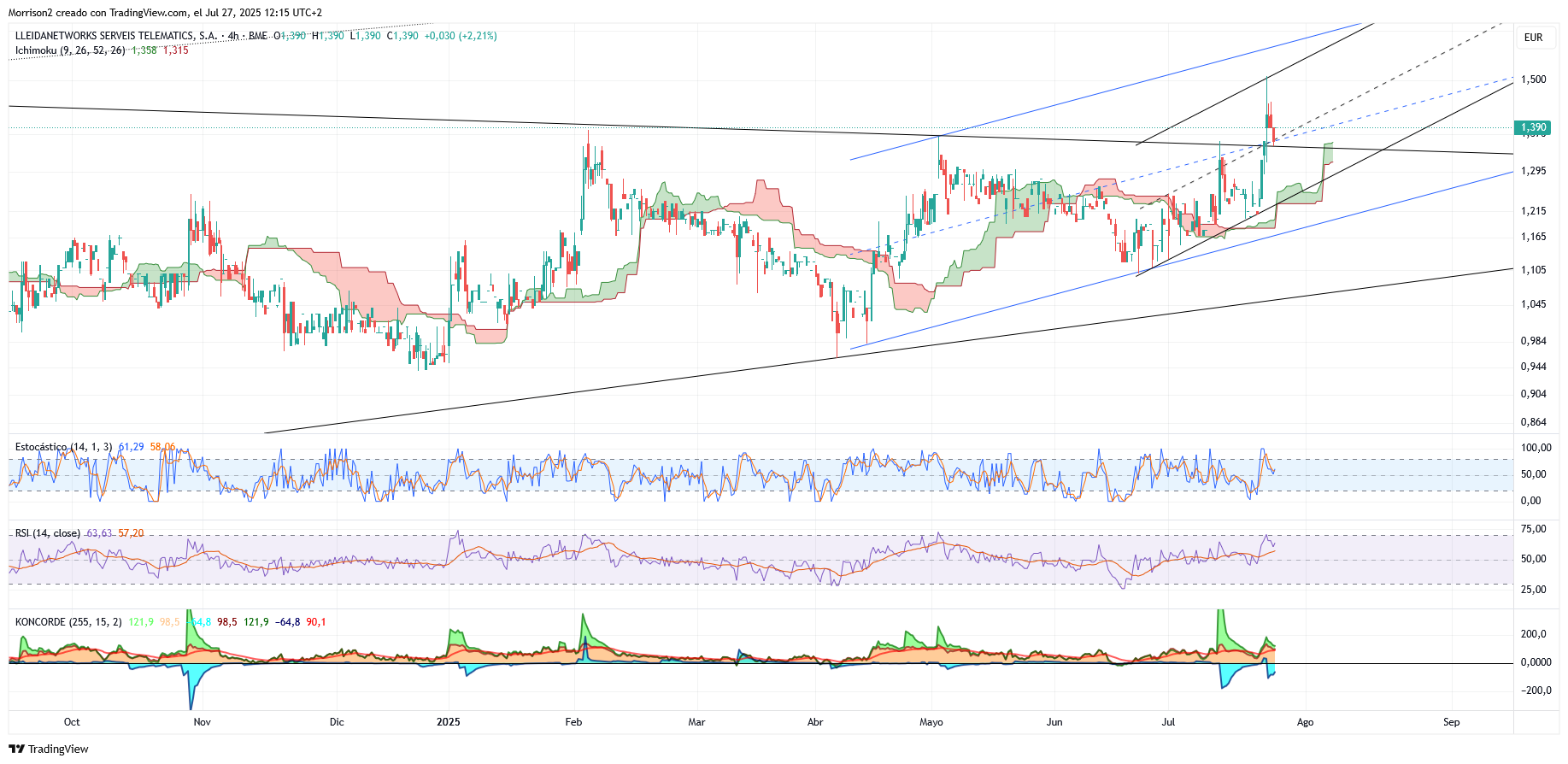Open the KONCORDE (255, 15, 2) indicator label
This screenshot has height=764, width=1568.
pos(68,622)
